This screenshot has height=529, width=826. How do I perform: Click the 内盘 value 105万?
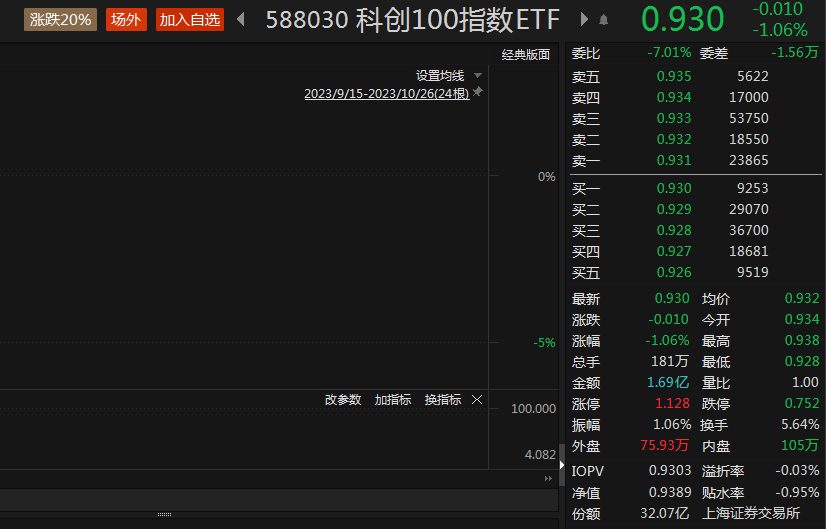click(x=800, y=446)
